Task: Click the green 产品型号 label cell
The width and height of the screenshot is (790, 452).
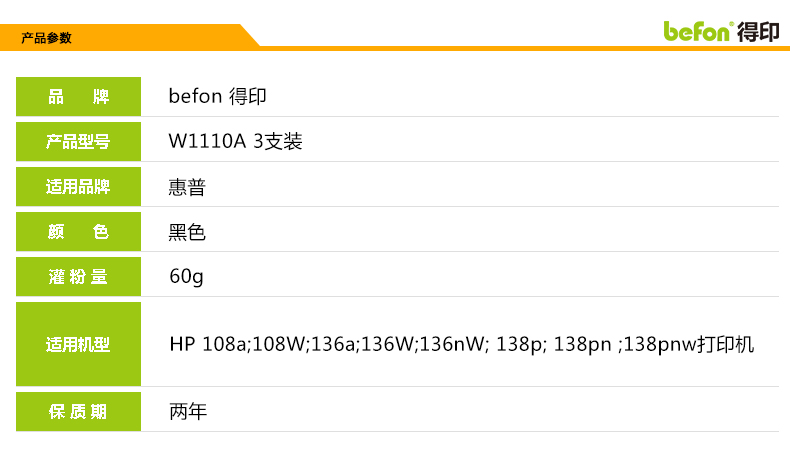Action: pos(78,142)
